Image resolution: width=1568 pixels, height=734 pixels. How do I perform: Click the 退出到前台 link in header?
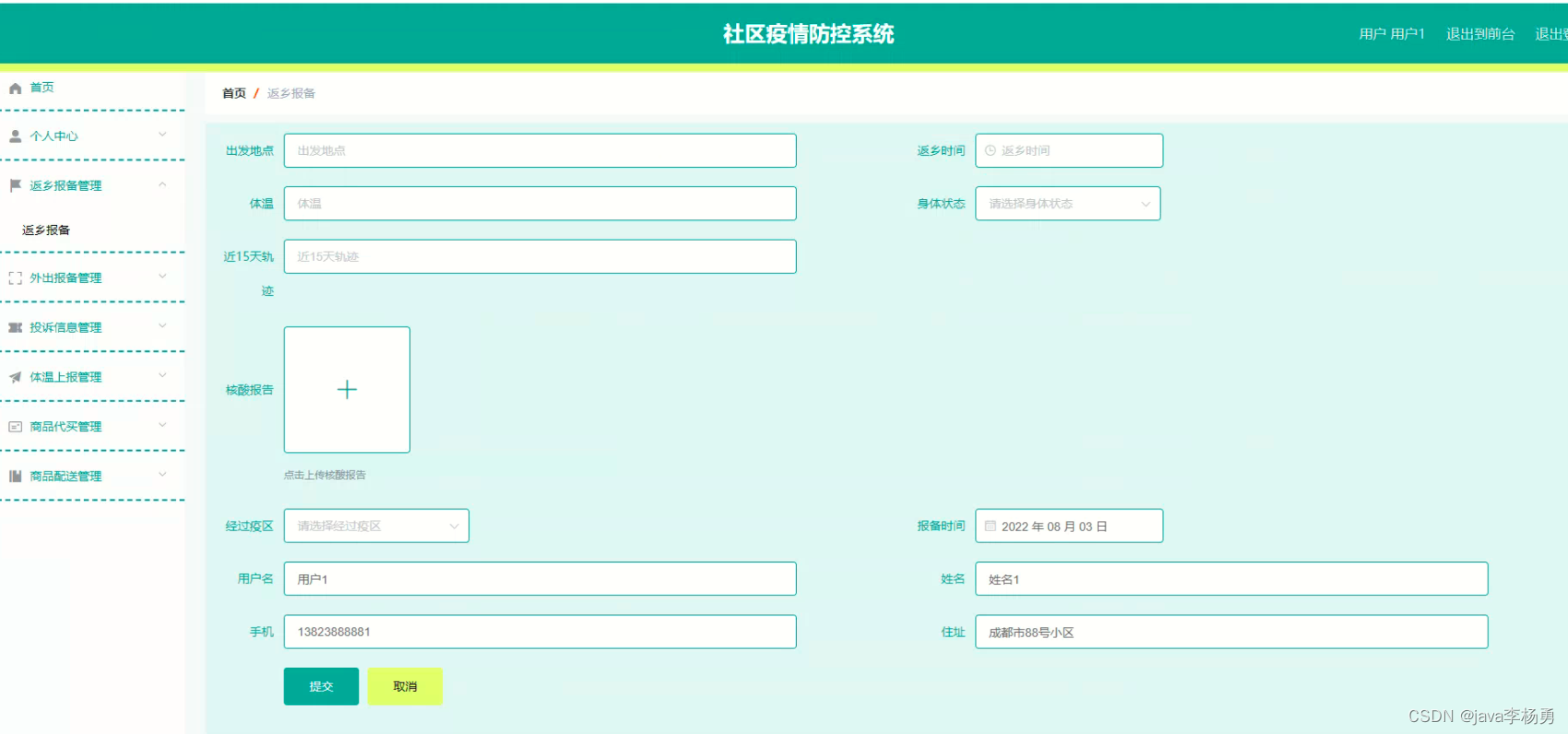tap(1480, 34)
